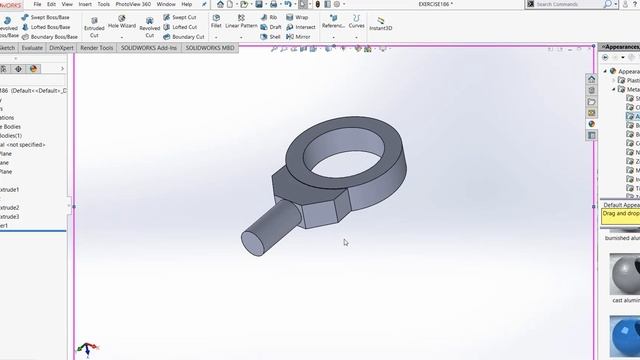Open the Curves tool

tap(356, 22)
